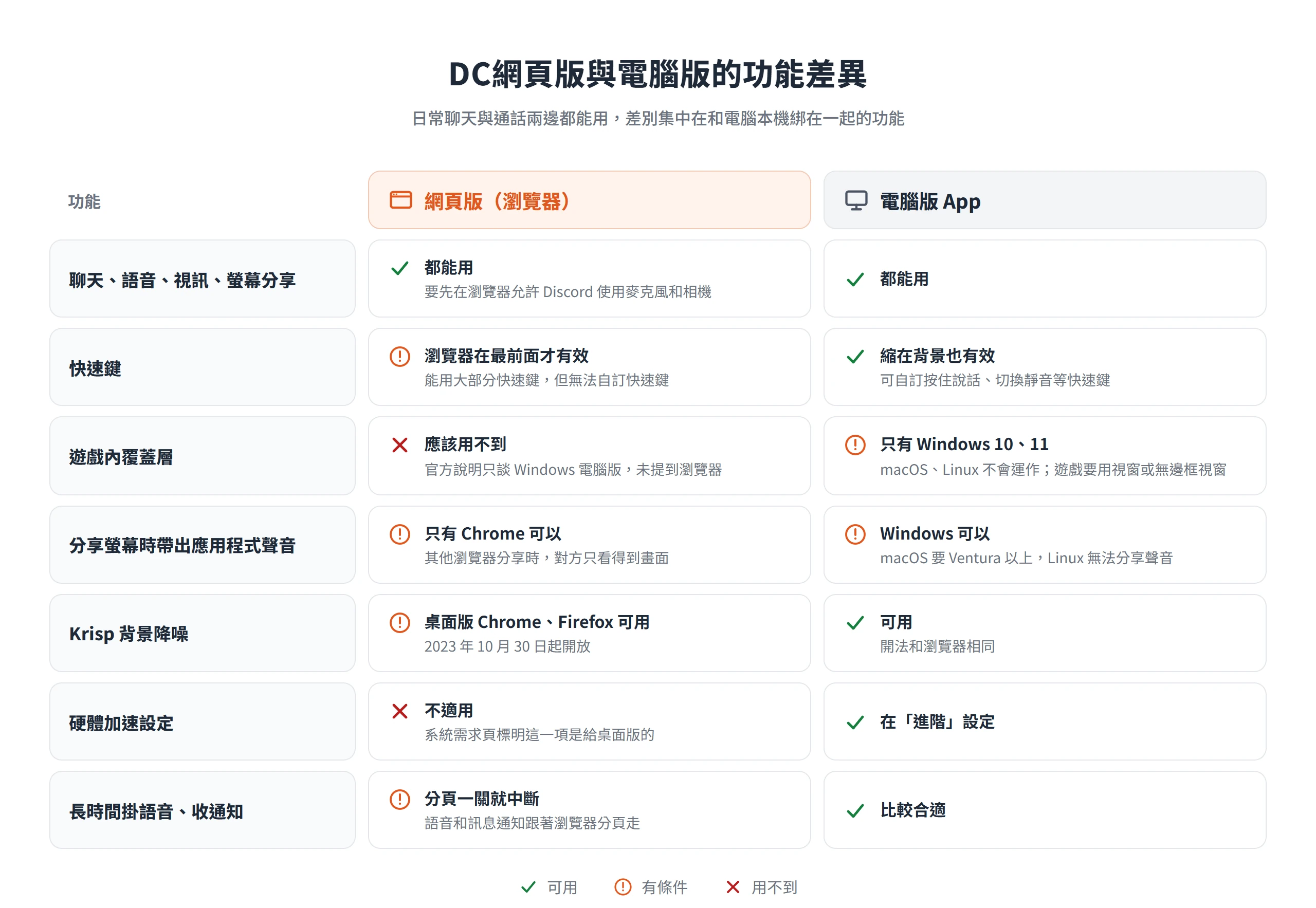Click the checkmark beside 比較合適

[855, 811]
